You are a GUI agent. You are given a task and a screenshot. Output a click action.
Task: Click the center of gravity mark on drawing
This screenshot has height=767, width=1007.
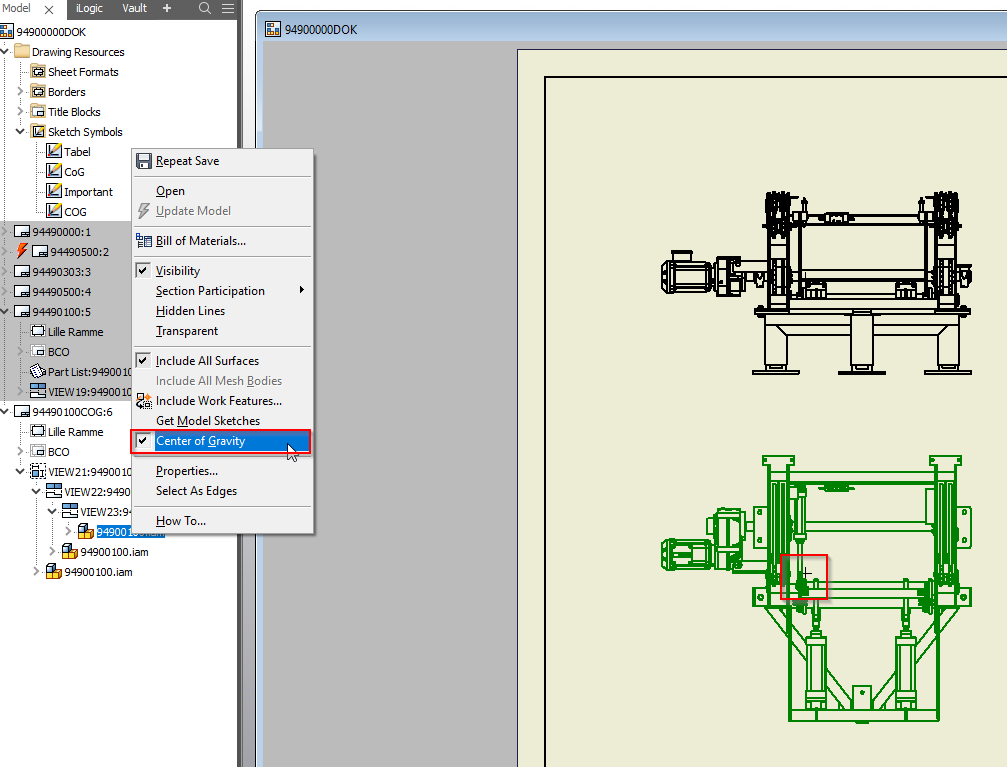pyautogui.click(x=806, y=574)
